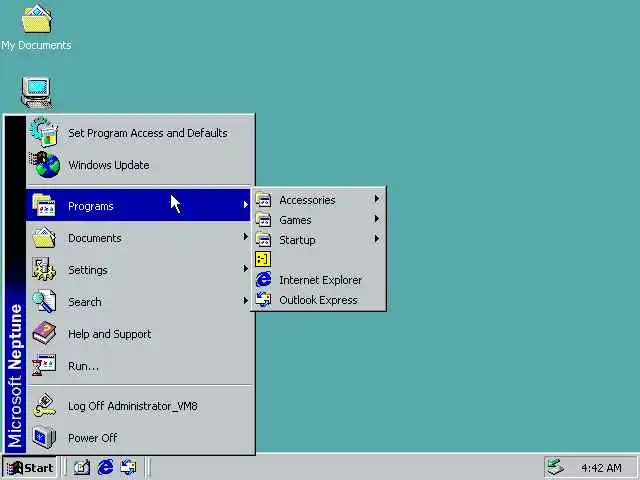640x480 pixels.
Task: Click the Search magnifier icon in Start menu
Action: [x=44, y=301]
